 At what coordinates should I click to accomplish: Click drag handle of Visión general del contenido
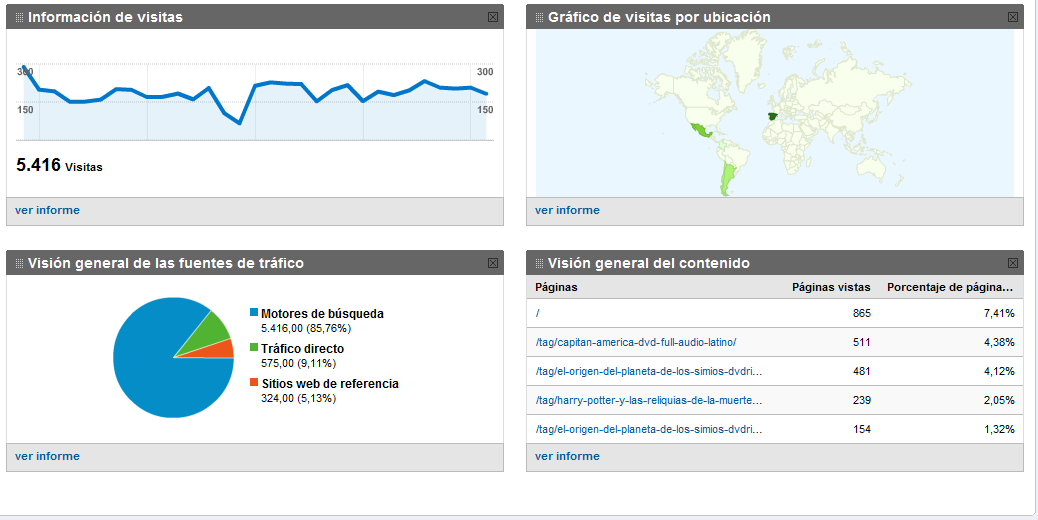click(540, 263)
